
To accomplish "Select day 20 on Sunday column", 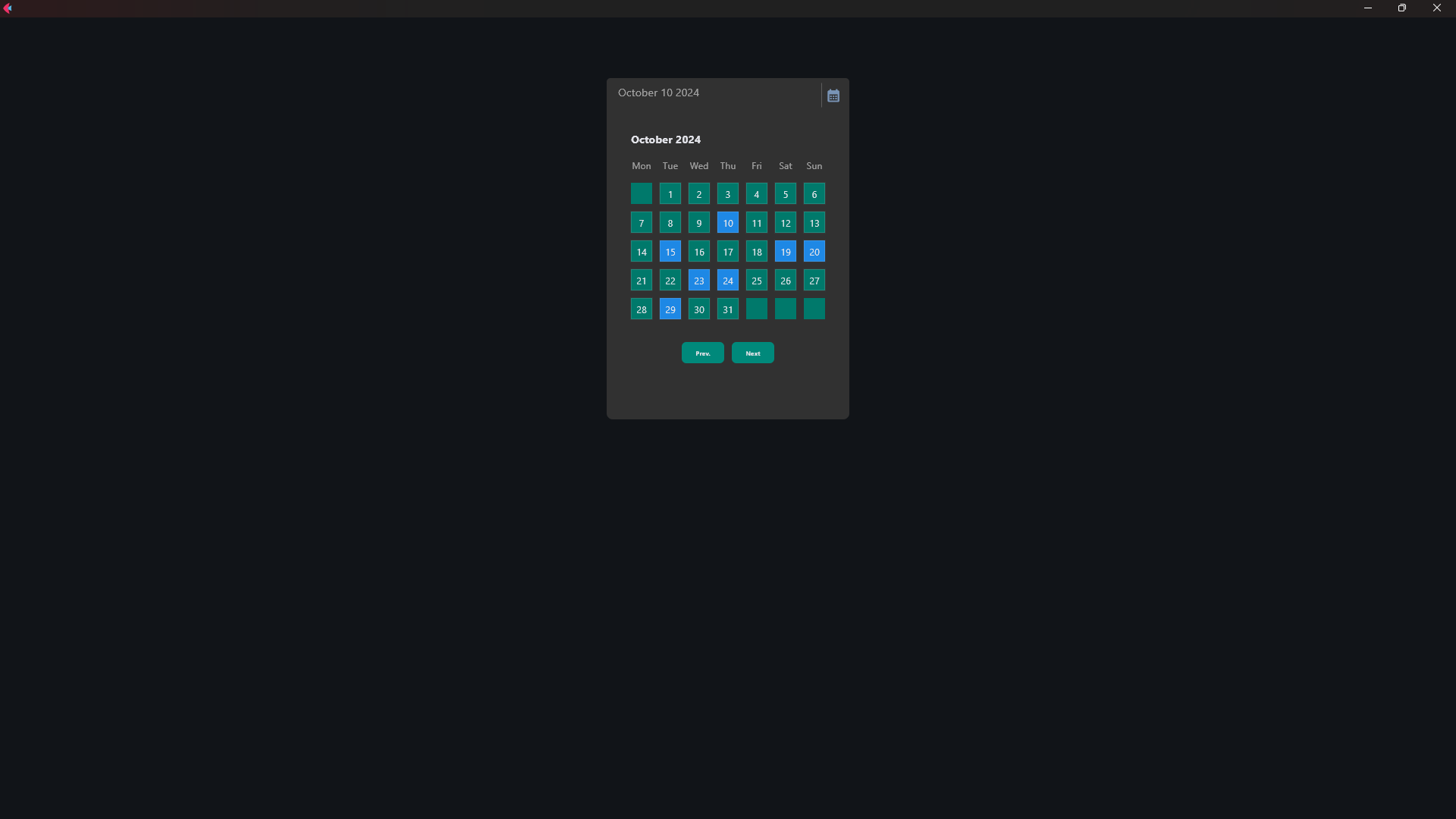I will pyautogui.click(x=814, y=252).
